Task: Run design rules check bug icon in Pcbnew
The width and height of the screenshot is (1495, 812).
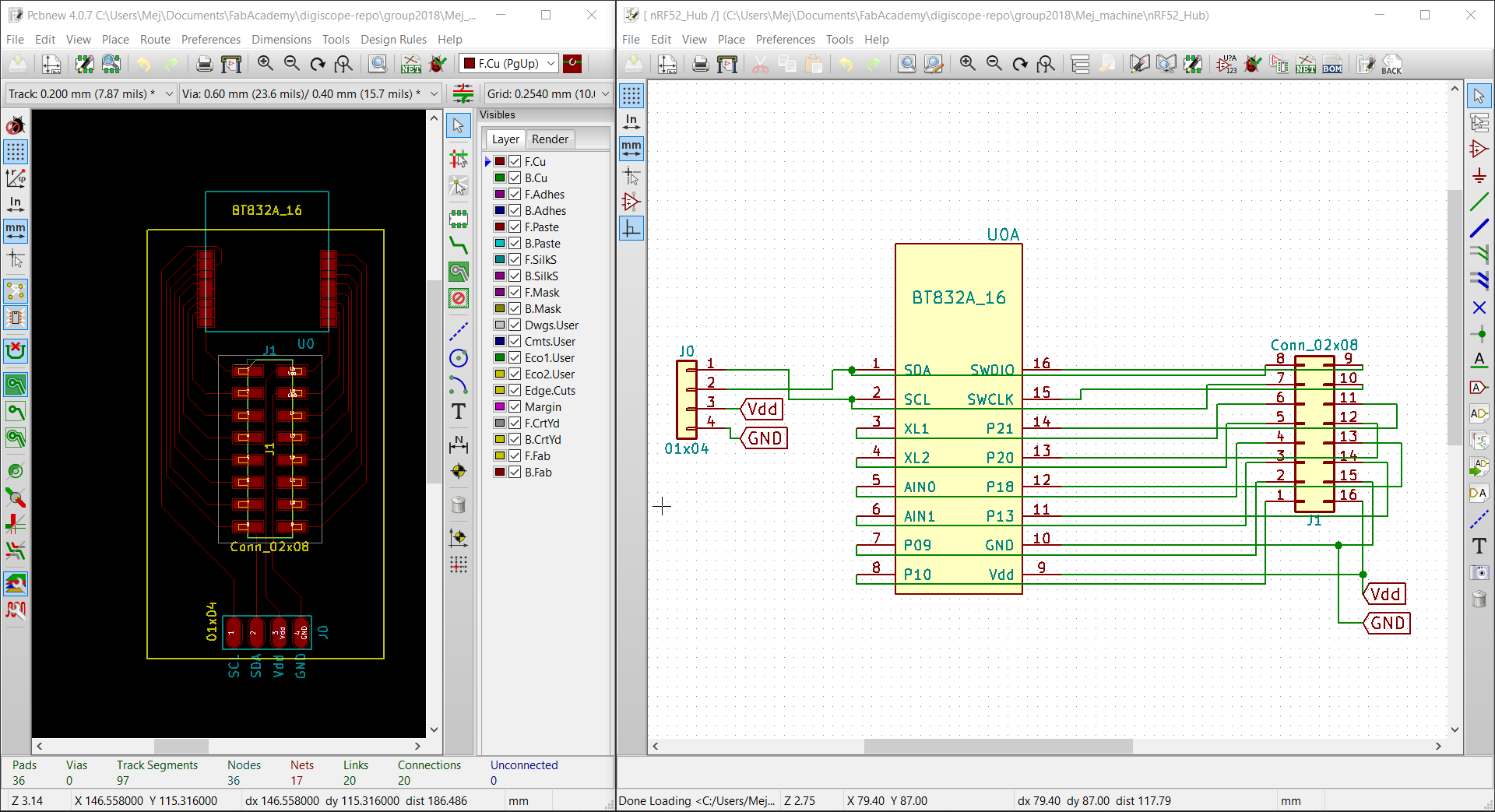Action: (x=438, y=64)
